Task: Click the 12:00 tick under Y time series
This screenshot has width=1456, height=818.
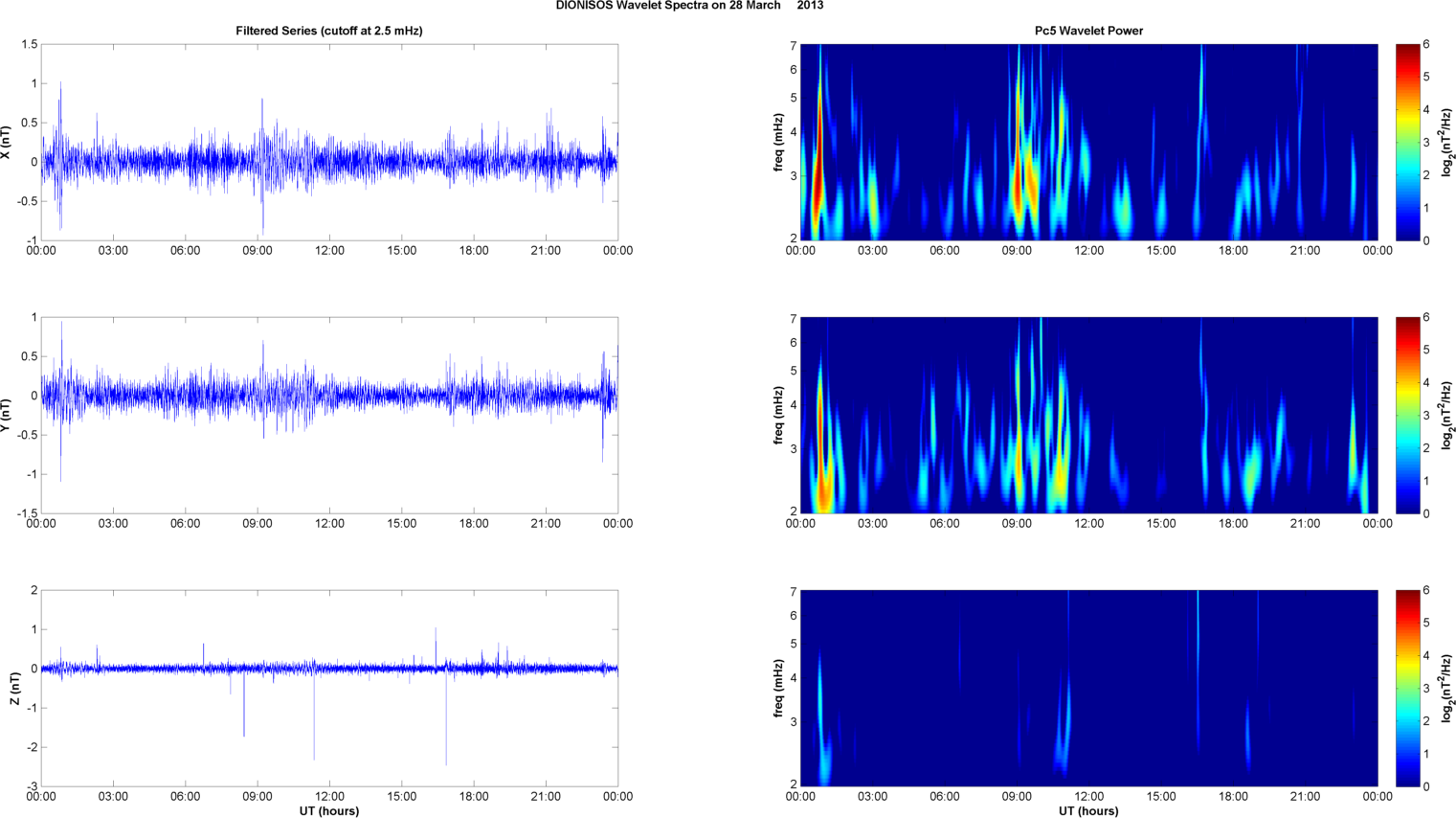Action: tap(329, 524)
